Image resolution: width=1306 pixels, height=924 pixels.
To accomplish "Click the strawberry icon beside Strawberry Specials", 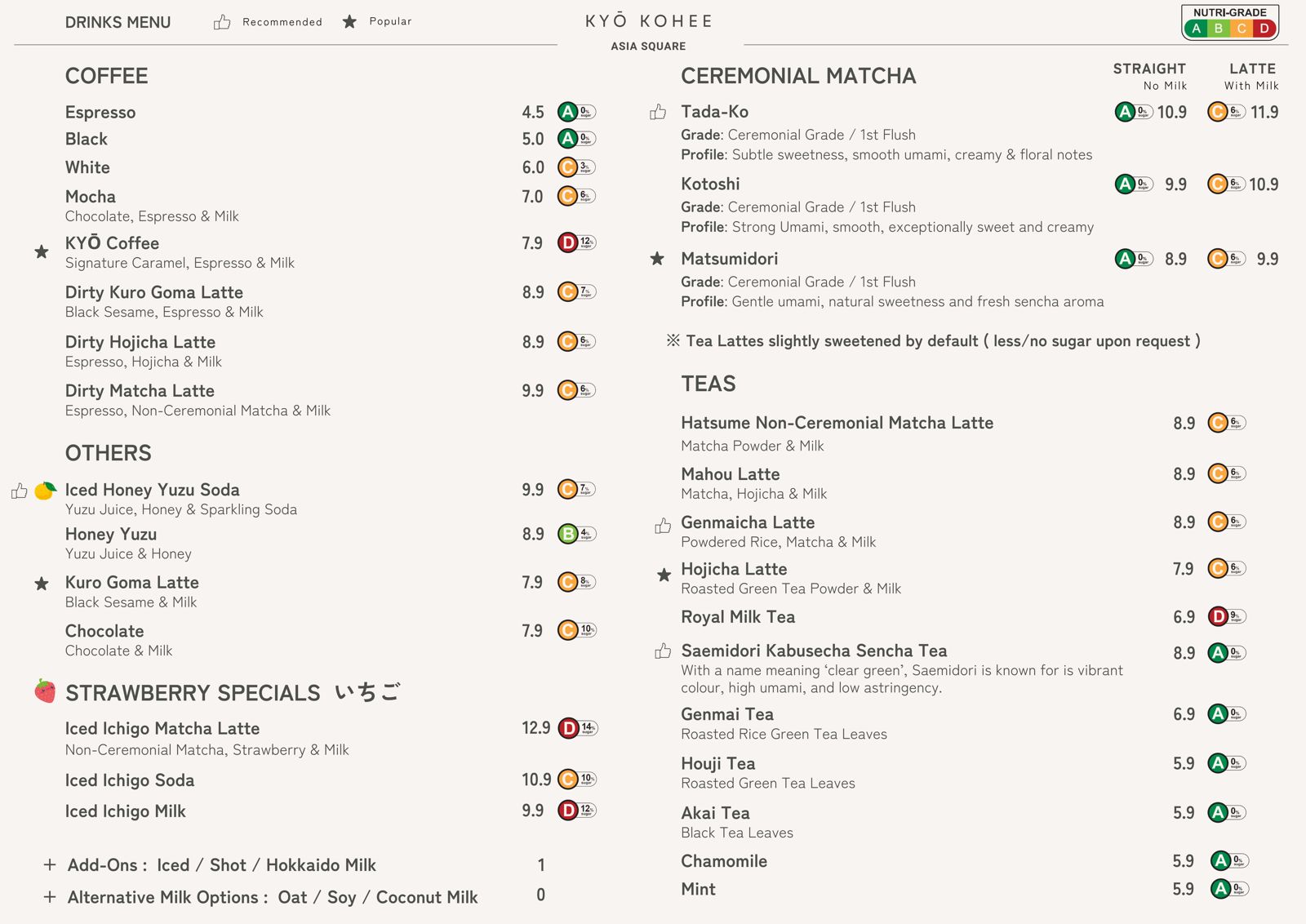I will (x=45, y=691).
